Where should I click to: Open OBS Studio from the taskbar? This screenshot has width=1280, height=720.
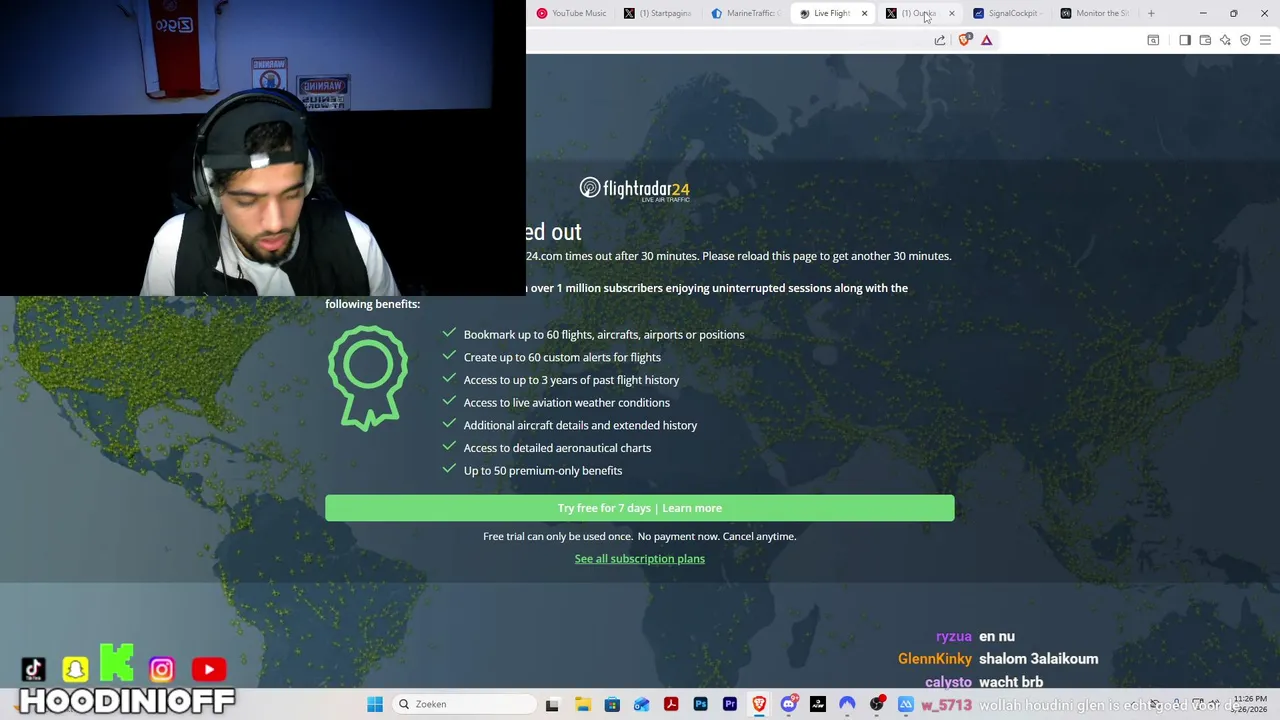tap(877, 704)
